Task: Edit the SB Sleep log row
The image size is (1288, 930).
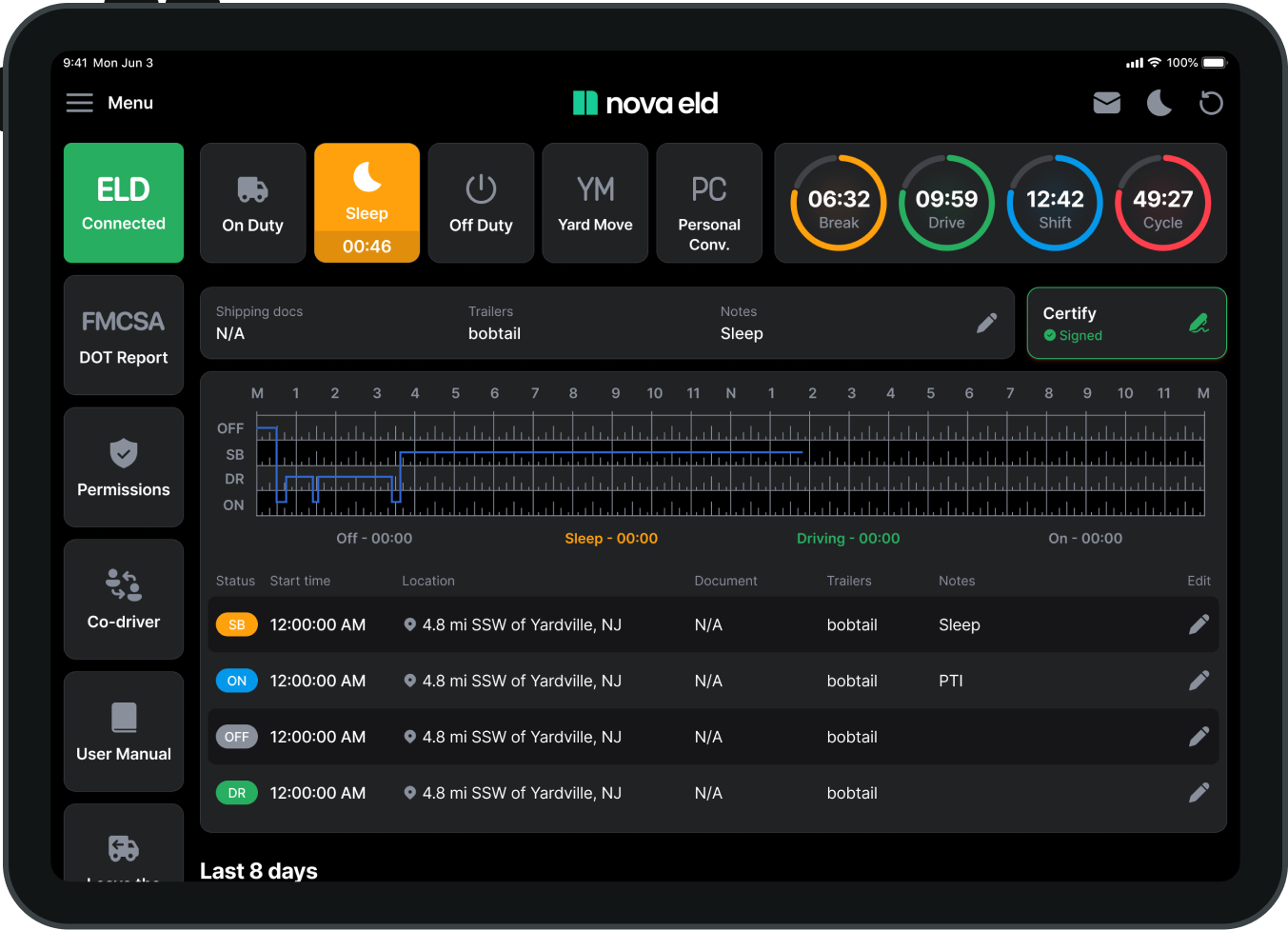Action: pyautogui.click(x=1199, y=624)
